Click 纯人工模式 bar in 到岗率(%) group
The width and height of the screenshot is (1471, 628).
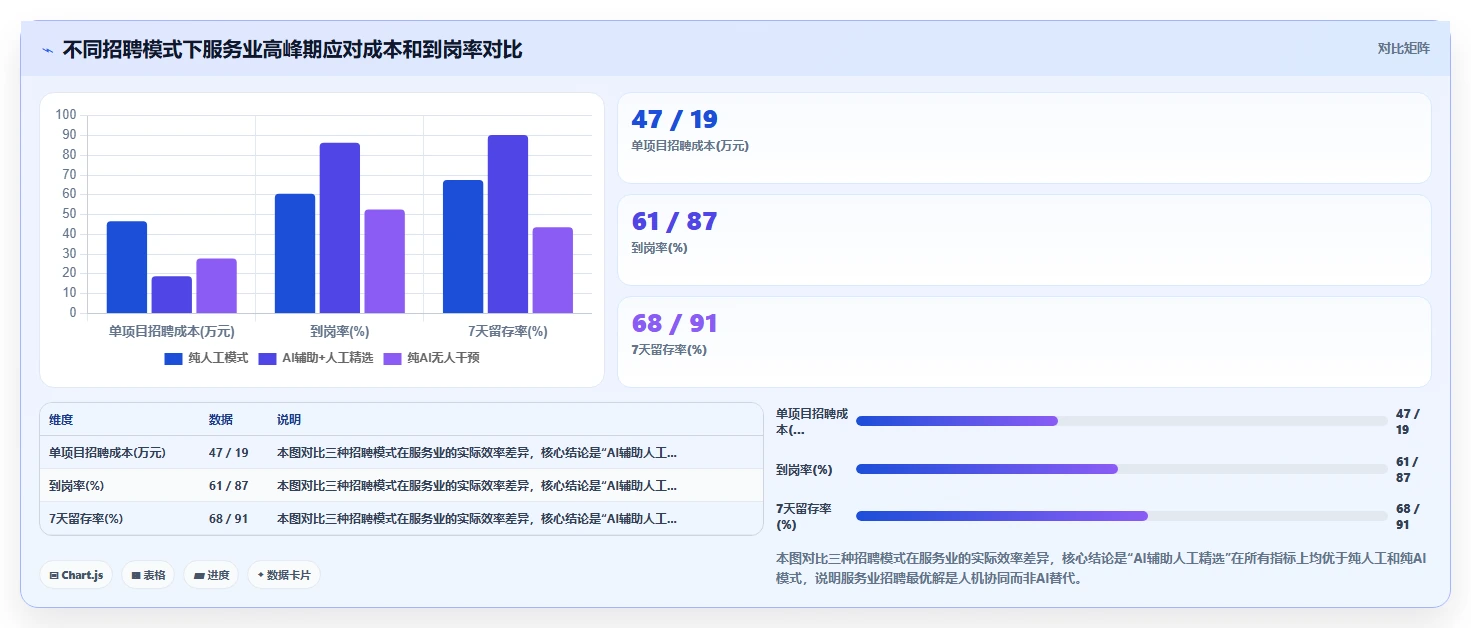(295, 253)
